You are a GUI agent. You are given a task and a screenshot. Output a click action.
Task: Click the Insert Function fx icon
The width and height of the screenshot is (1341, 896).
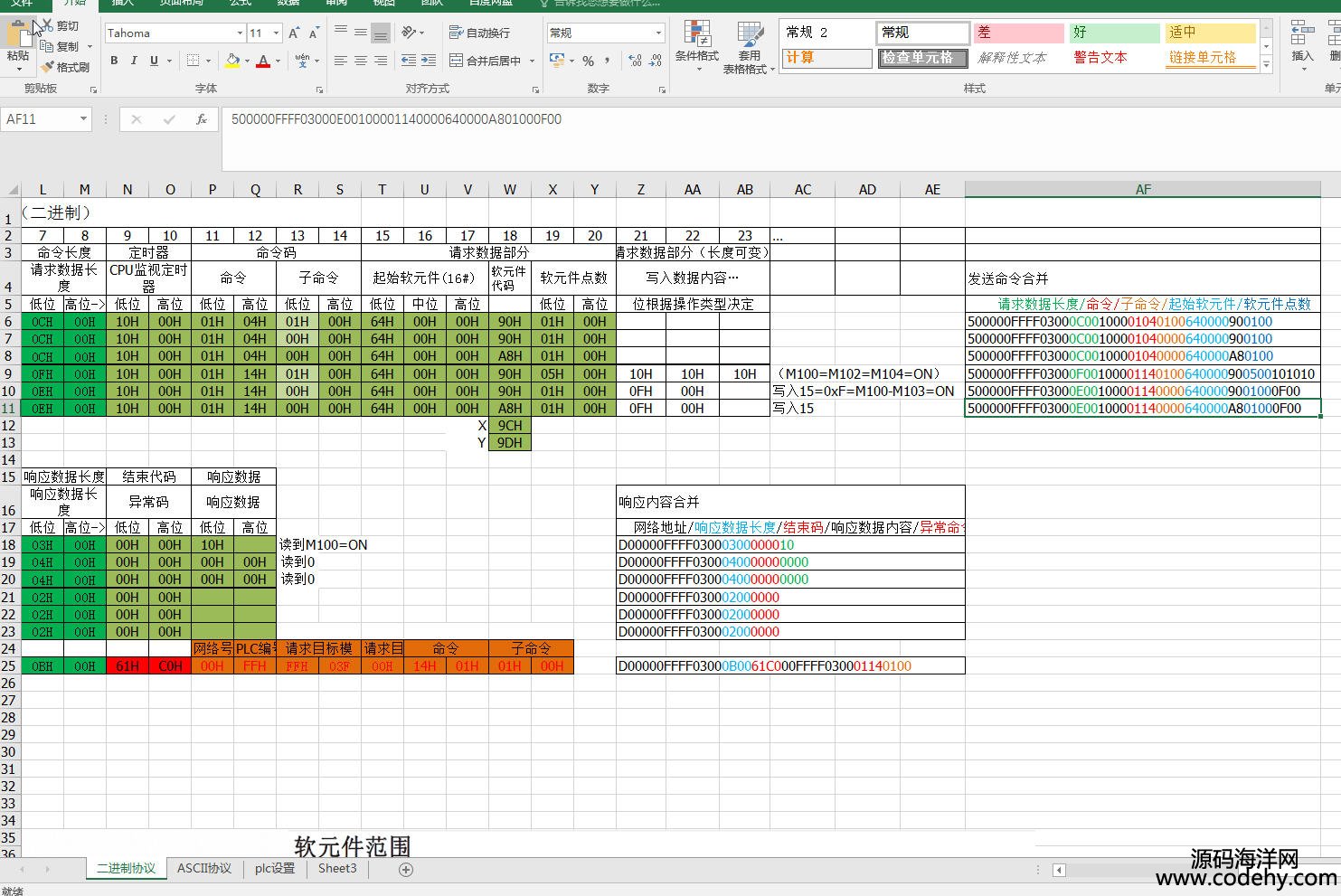point(202,118)
